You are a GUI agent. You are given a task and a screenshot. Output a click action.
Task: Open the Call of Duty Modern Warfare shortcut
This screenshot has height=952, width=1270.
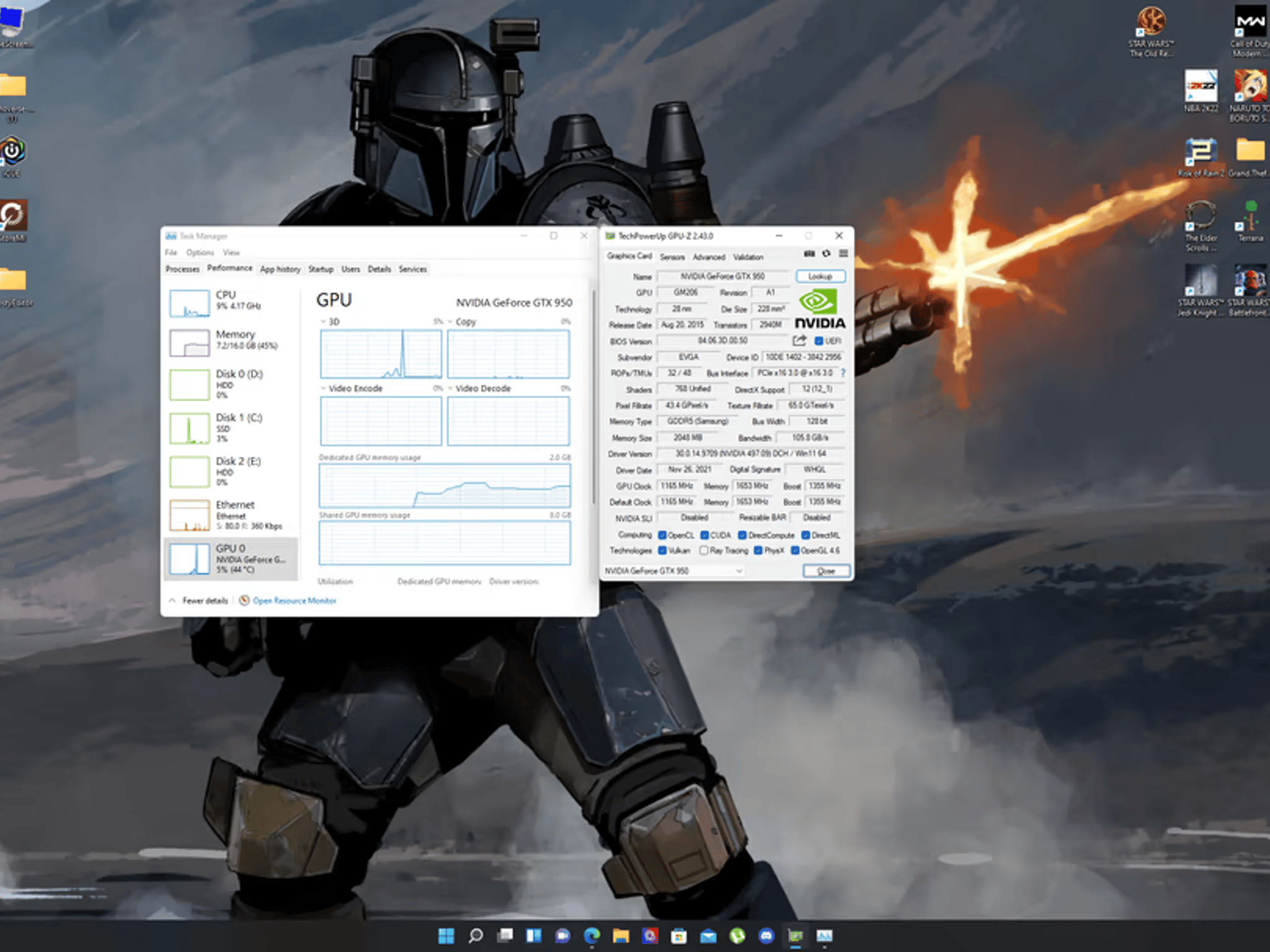click(1250, 31)
